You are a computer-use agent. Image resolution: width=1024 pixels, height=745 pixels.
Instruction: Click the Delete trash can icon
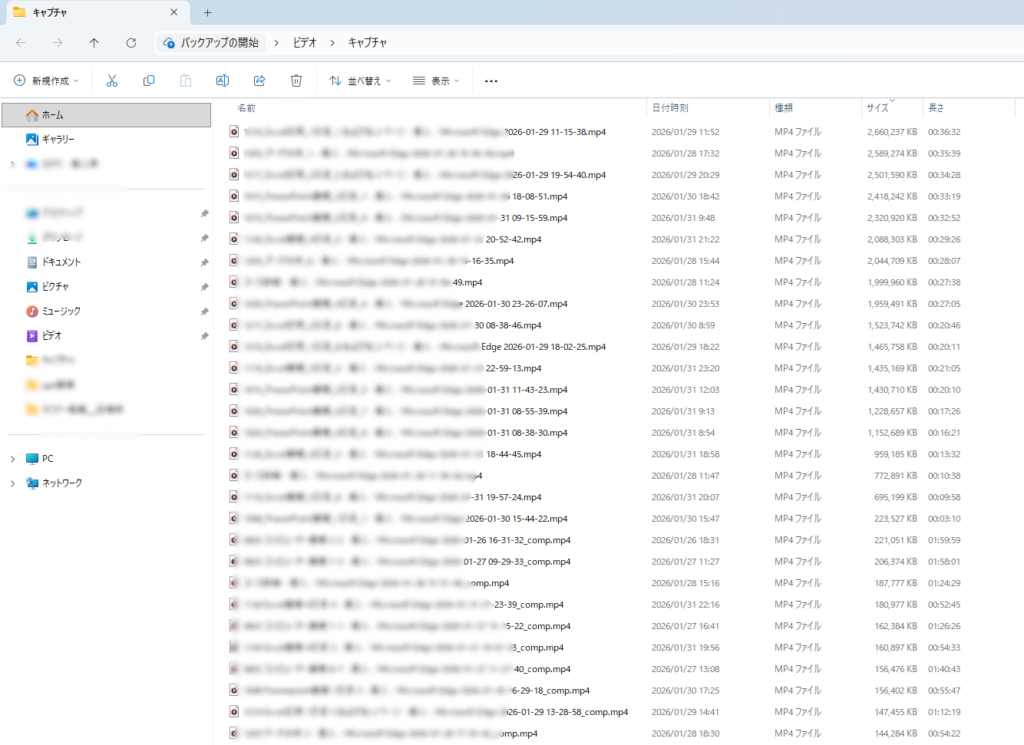[296, 81]
